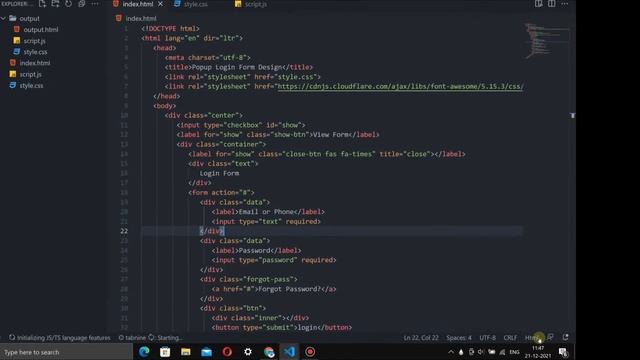Image resolution: width=640 pixels, height=360 pixels.
Task: Refresh the Explorer file tree
Action: (x=69, y=4)
